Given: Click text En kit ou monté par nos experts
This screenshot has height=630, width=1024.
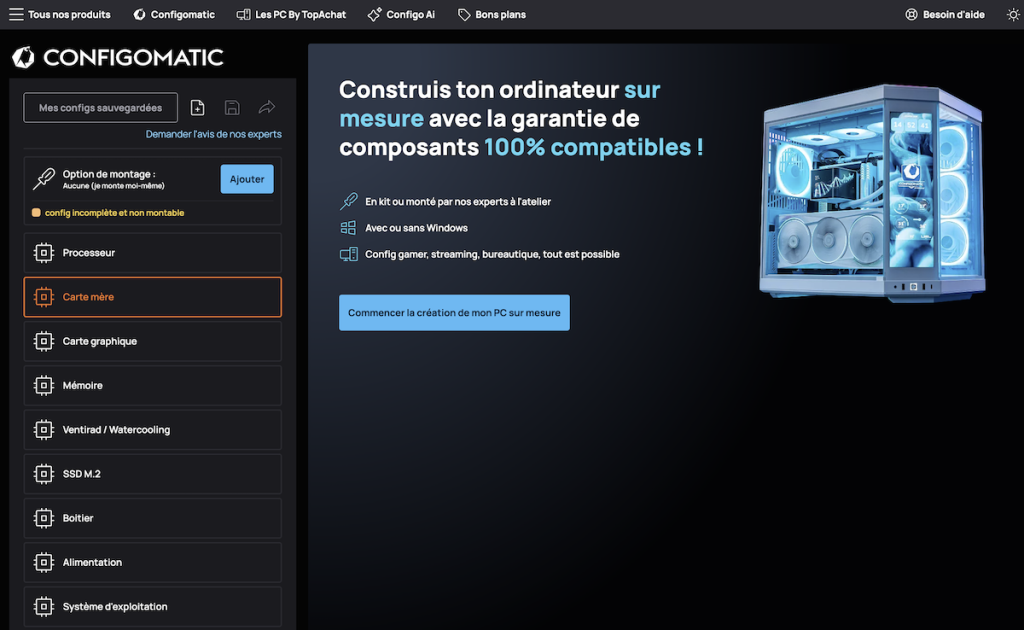Looking at the screenshot, I should coord(458,202).
